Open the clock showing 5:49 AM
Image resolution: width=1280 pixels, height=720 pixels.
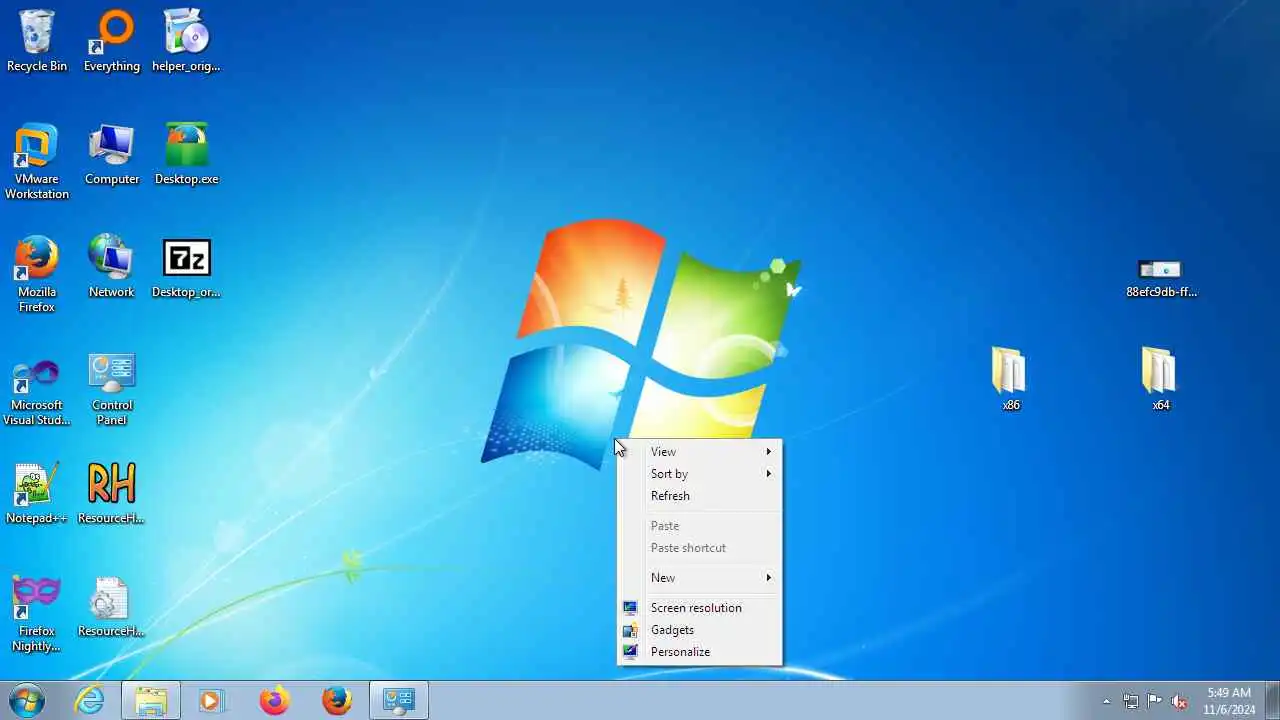(x=1229, y=701)
